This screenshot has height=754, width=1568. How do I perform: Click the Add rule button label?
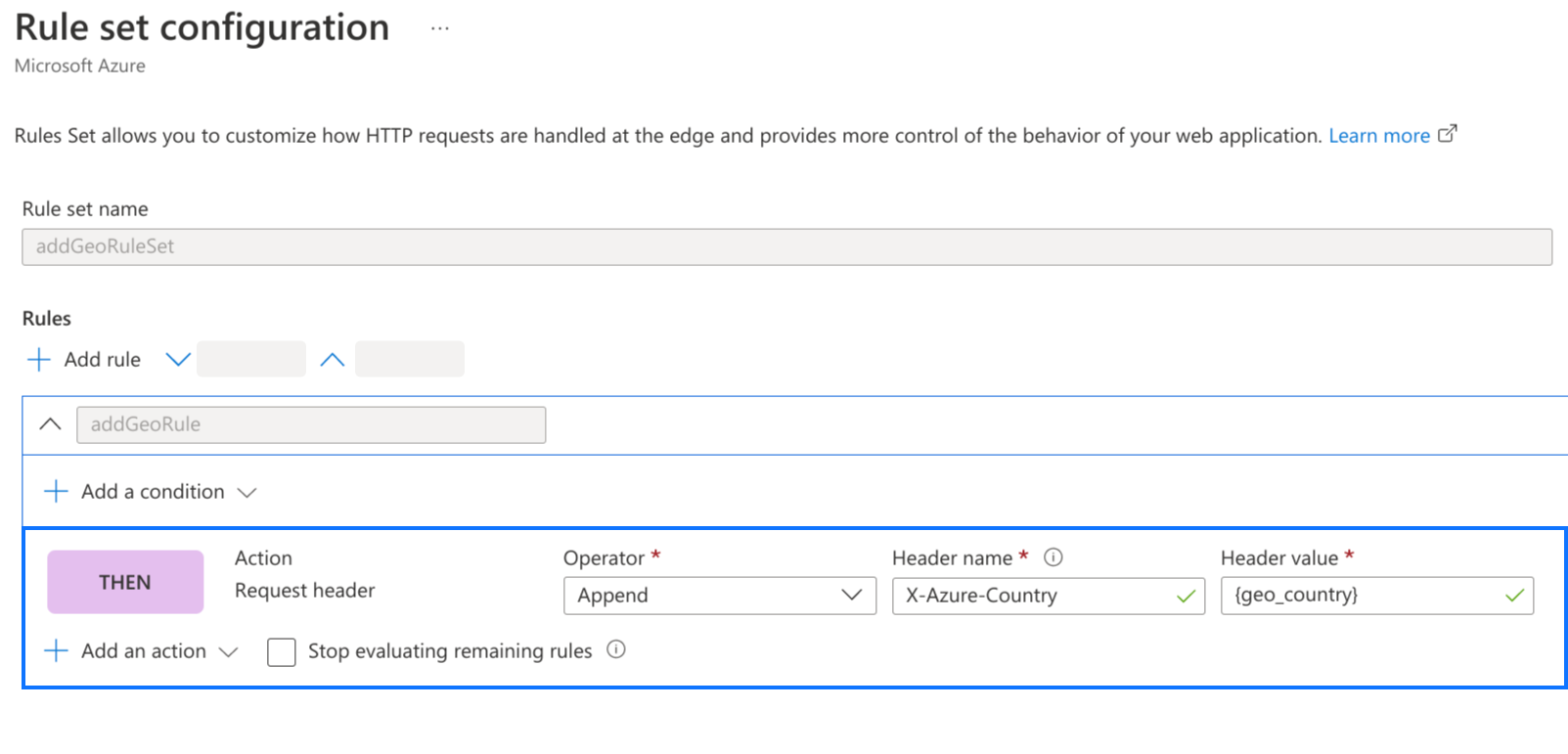pos(103,360)
